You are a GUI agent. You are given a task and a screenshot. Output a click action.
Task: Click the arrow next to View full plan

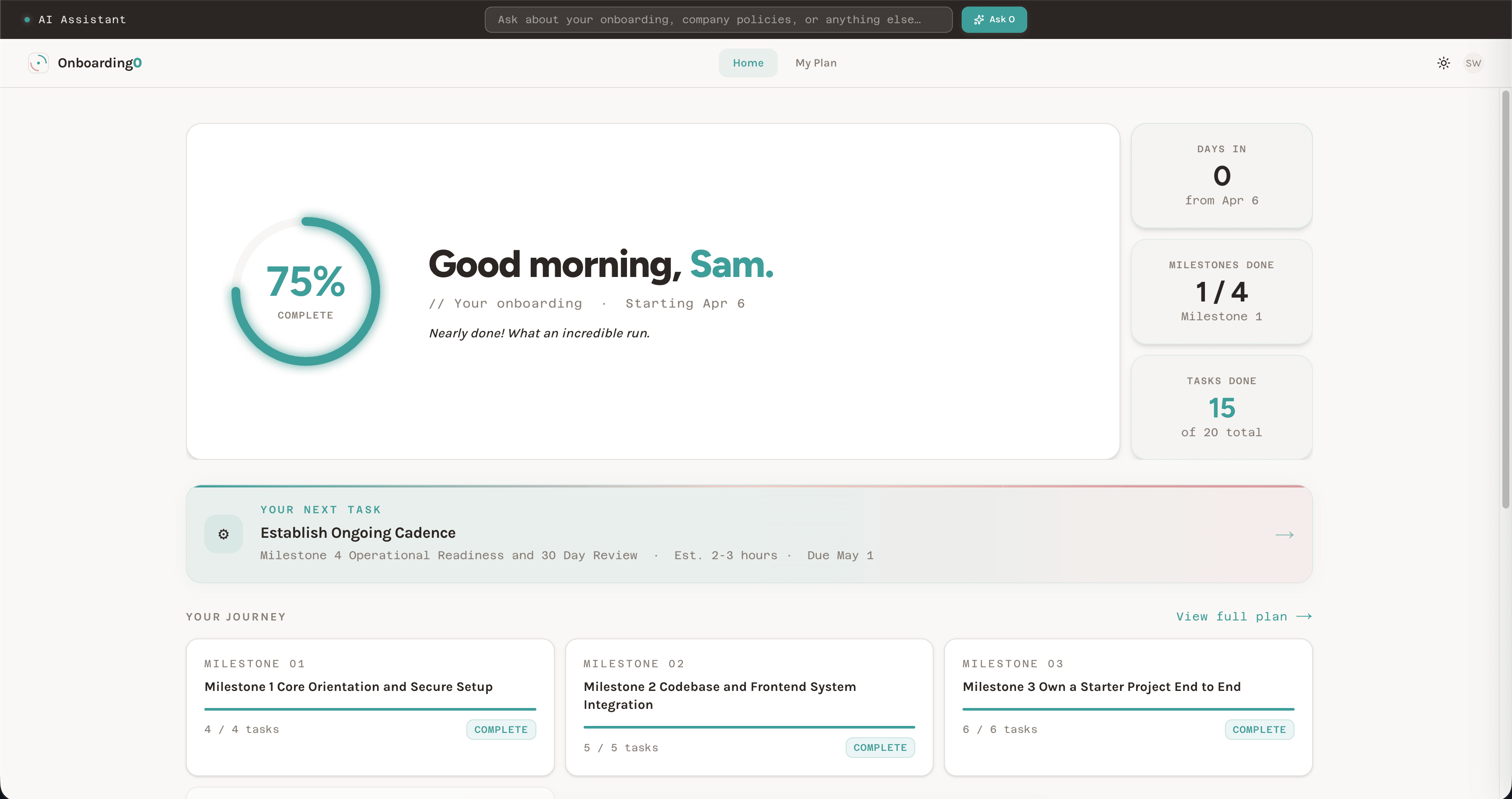(x=1304, y=616)
